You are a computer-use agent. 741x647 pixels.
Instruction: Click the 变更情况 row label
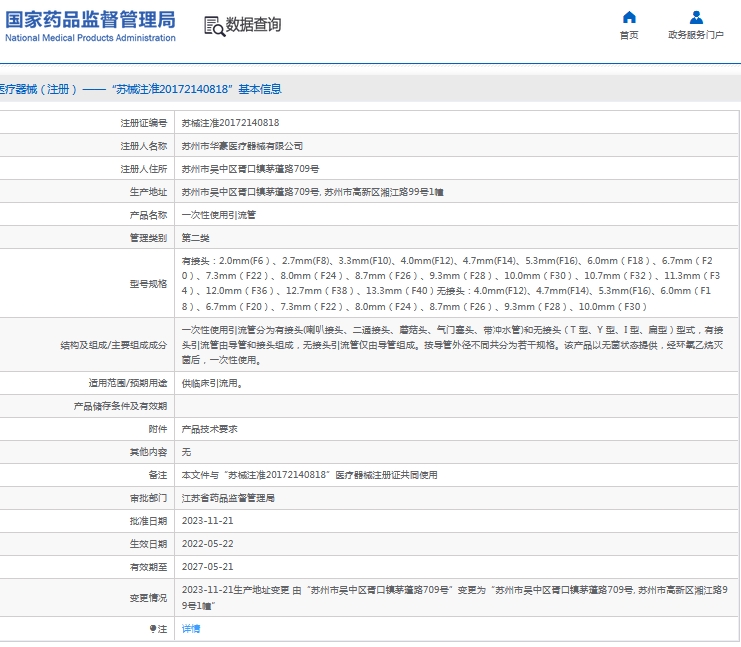point(148,598)
